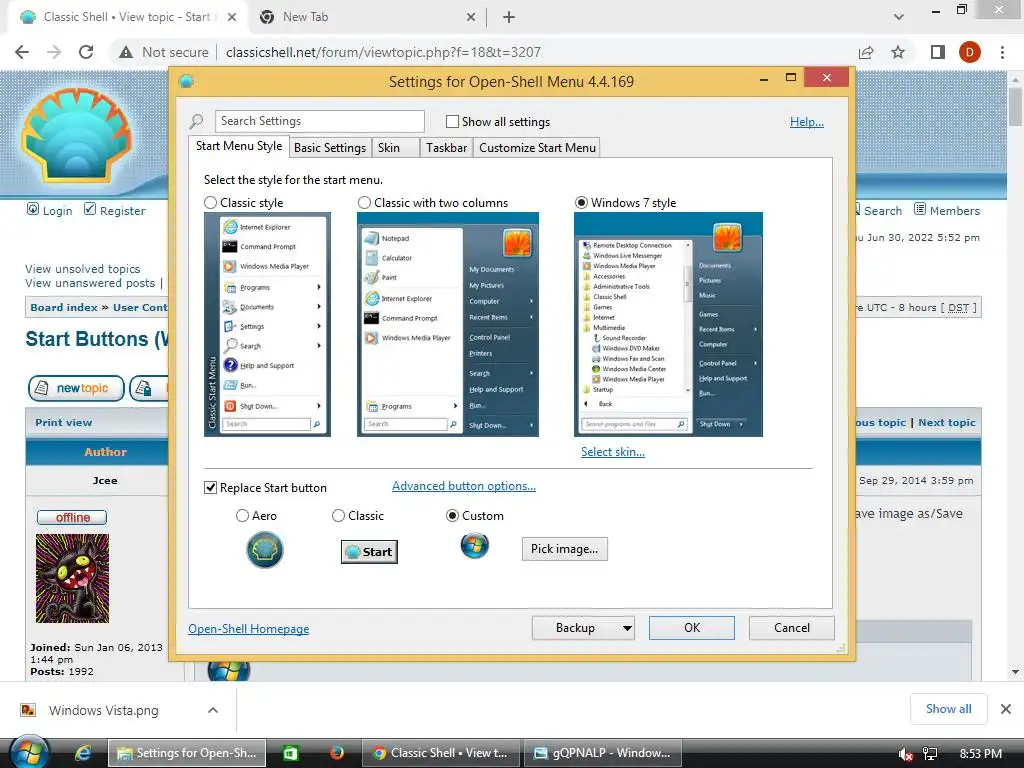Open the Taskbar tab
Image resolution: width=1024 pixels, height=768 pixels.
[446, 148]
